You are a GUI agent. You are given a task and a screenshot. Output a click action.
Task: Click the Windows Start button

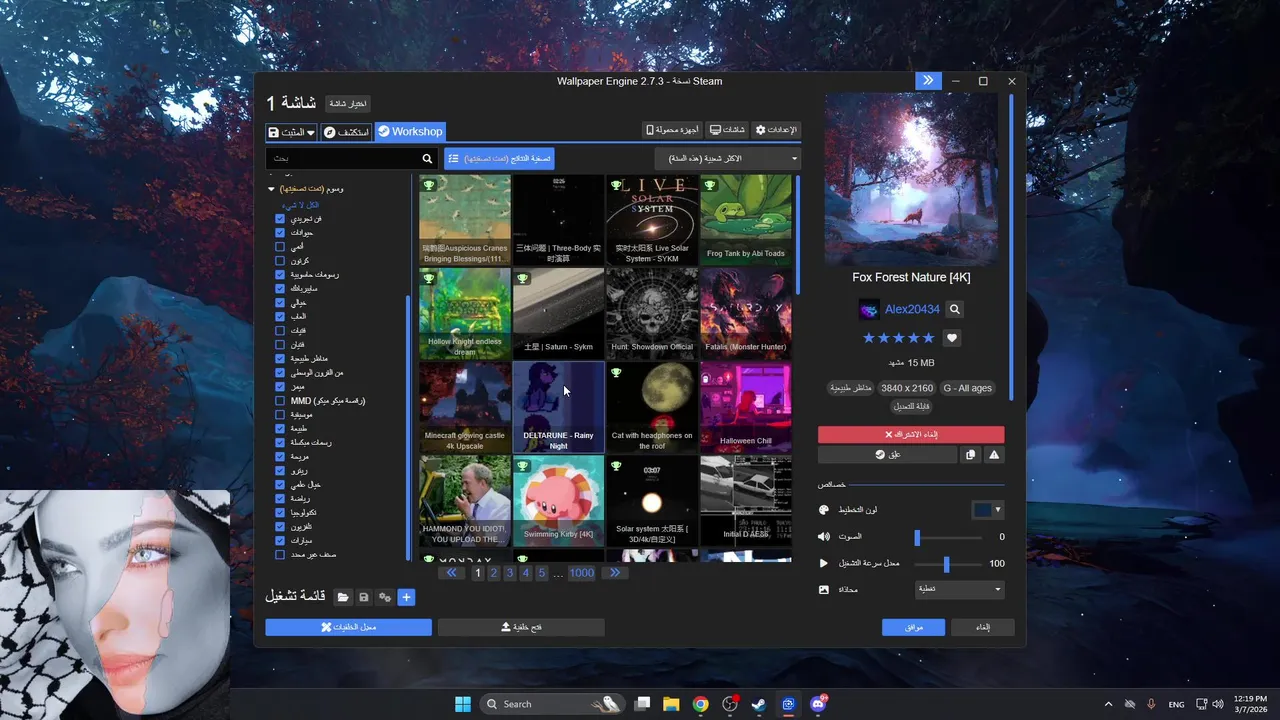pos(463,704)
